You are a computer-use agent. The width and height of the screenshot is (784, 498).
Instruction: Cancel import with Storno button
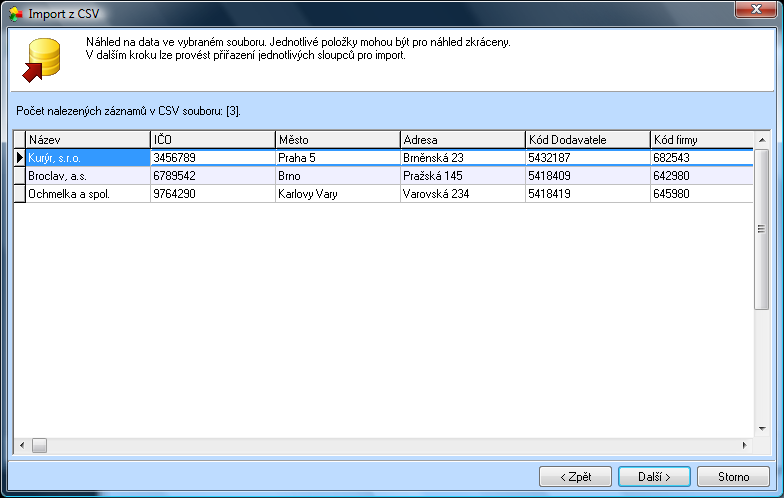(733, 476)
